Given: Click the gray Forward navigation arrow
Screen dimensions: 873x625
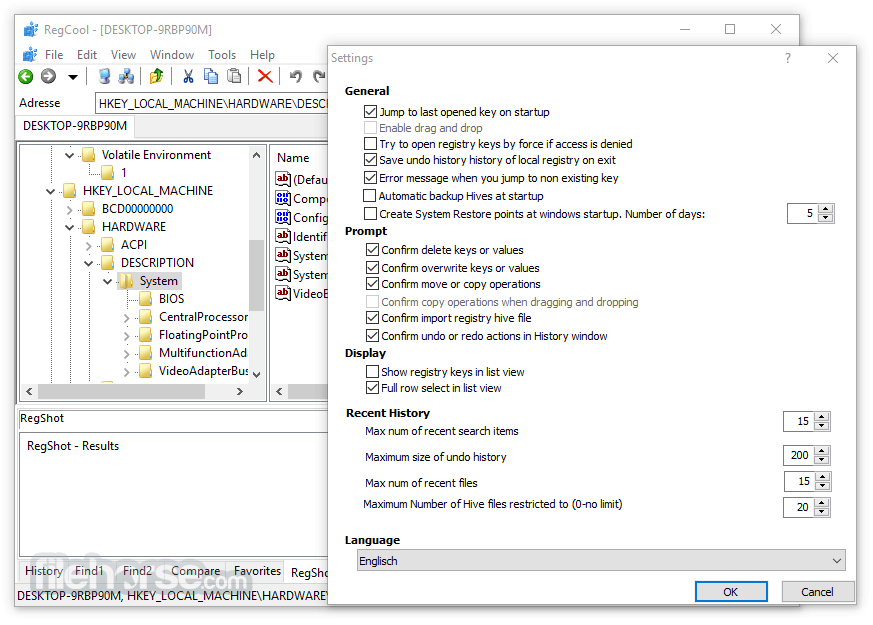Looking at the screenshot, I should (49, 76).
